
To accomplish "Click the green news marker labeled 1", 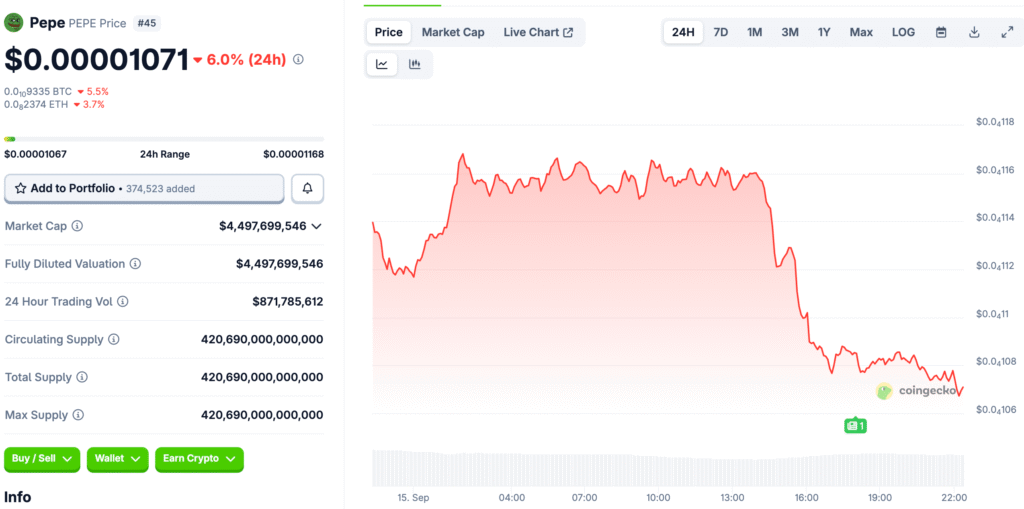I will click(x=856, y=425).
